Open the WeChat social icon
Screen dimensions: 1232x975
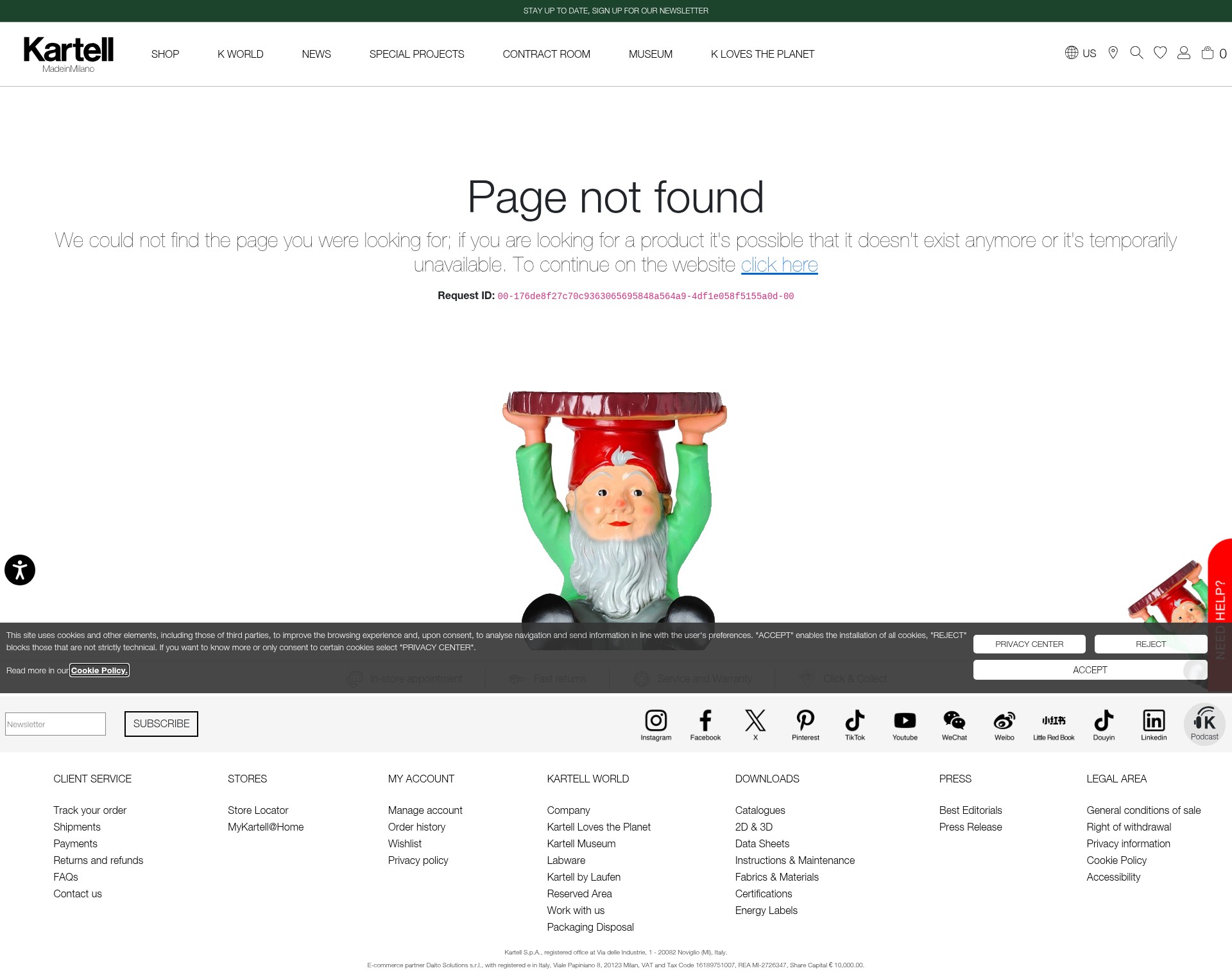click(954, 725)
